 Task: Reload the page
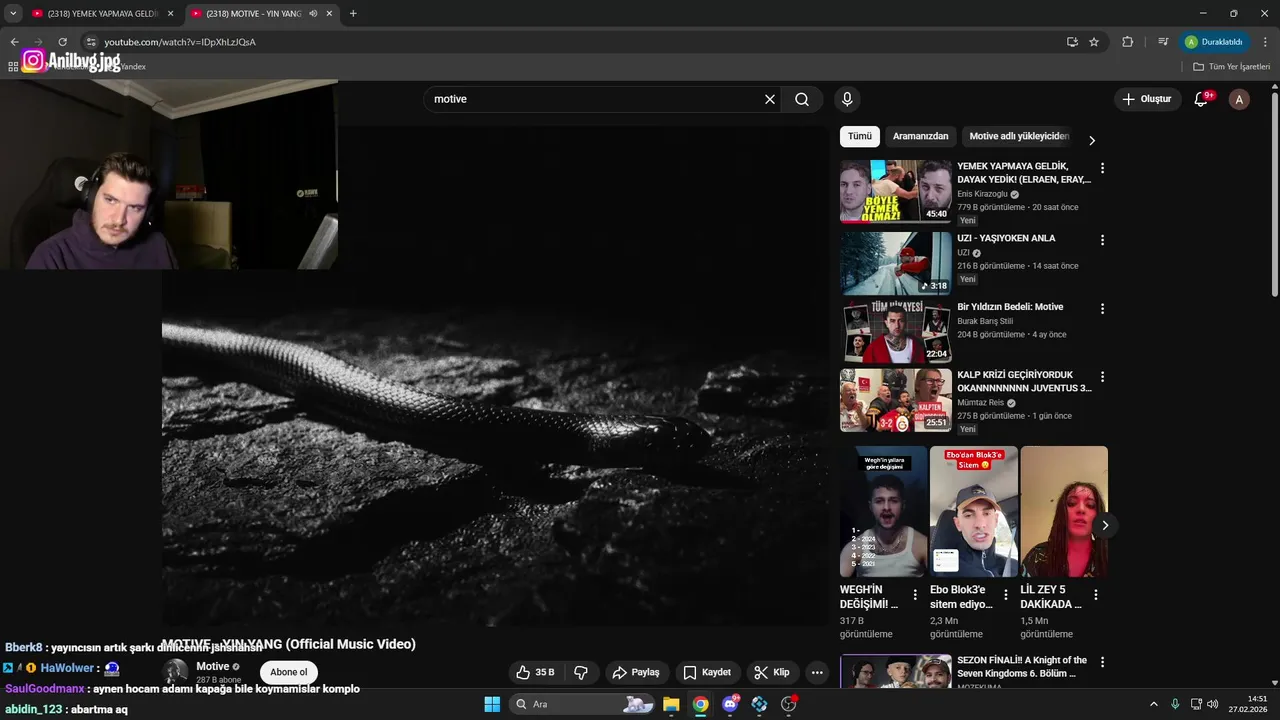[x=62, y=42]
